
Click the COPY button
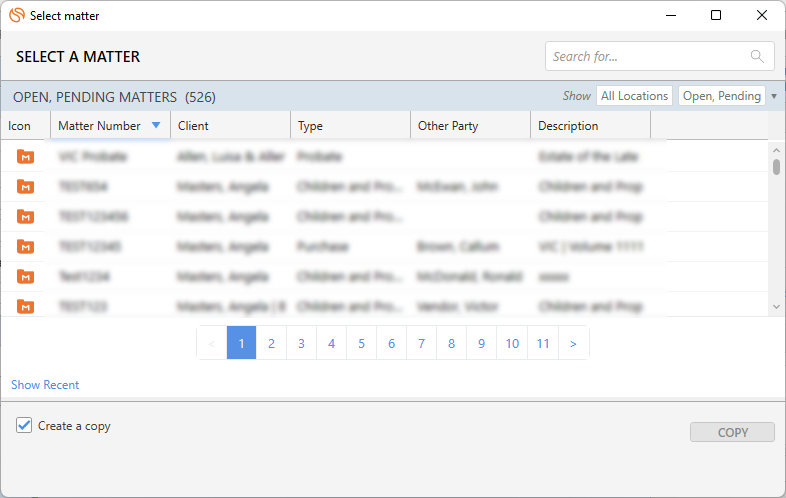[732, 432]
